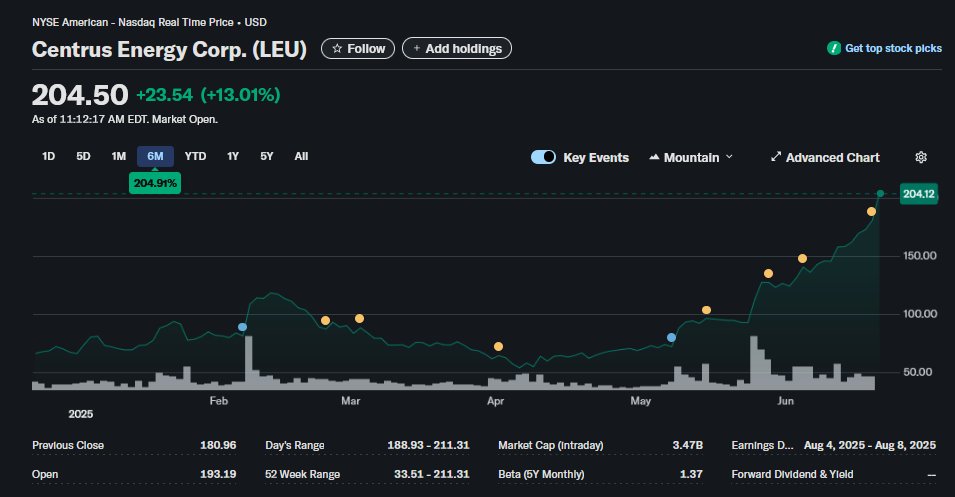Select the YTD time range tab
This screenshot has width=955, height=497.
tap(195, 157)
